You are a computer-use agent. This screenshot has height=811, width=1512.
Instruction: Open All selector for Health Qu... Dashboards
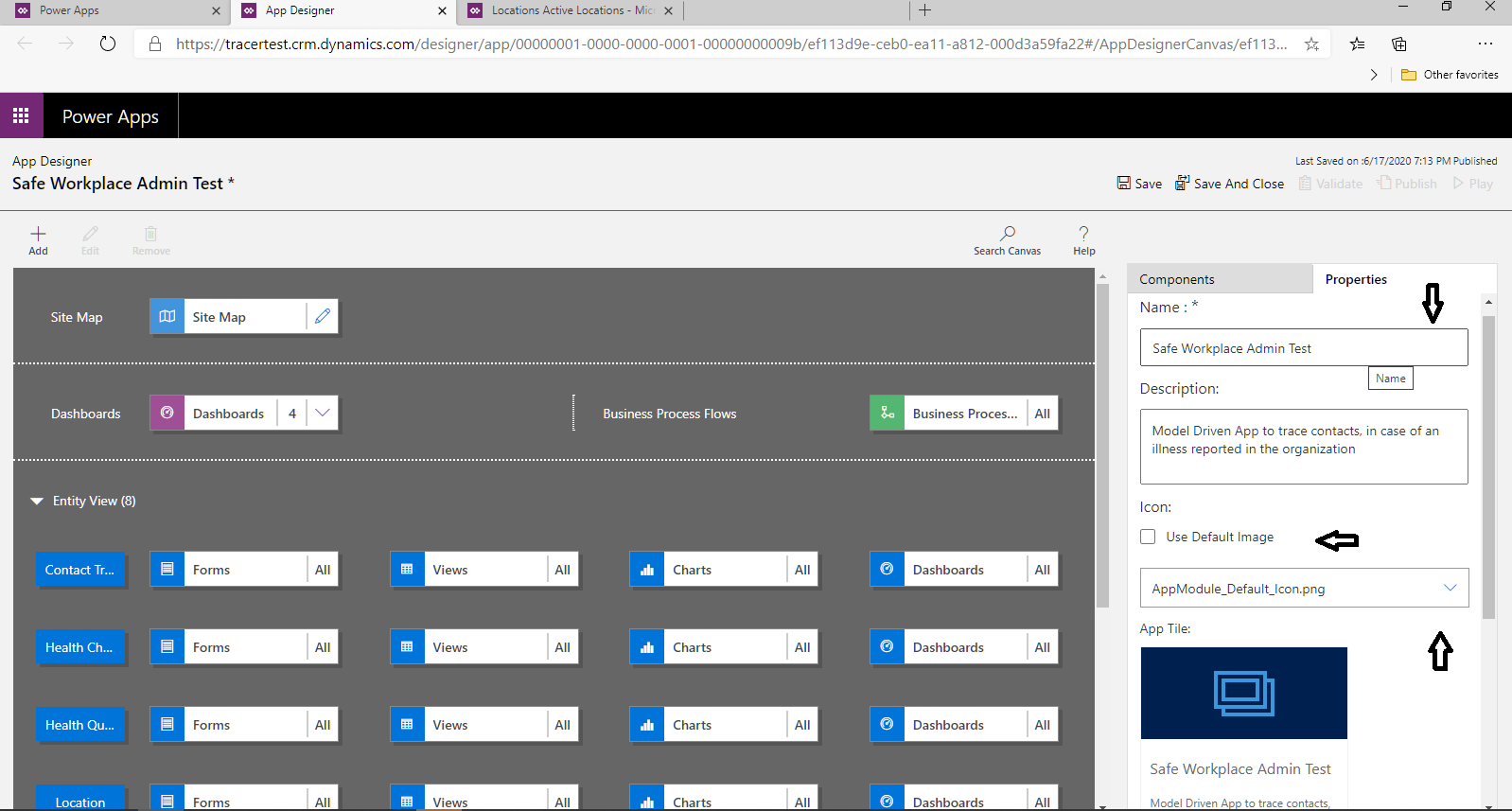pyautogui.click(x=1043, y=724)
